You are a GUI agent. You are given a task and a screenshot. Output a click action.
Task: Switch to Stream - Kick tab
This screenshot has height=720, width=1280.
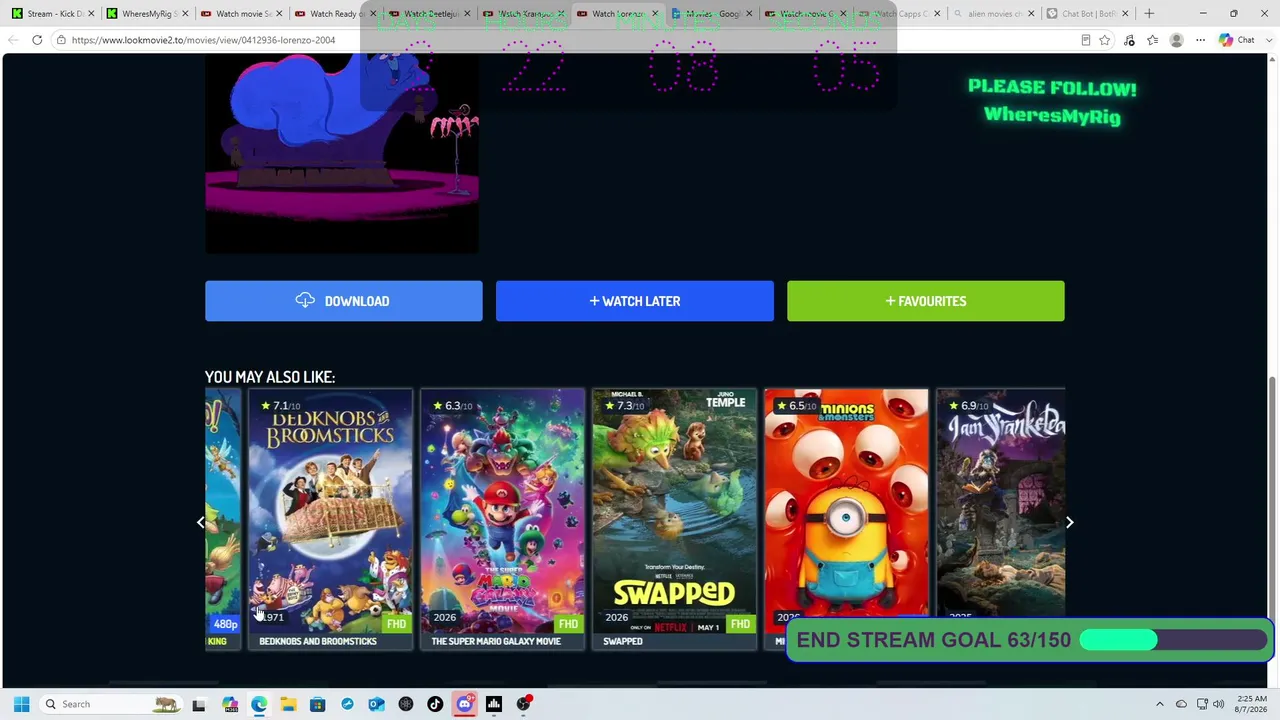click(x=52, y=14)
